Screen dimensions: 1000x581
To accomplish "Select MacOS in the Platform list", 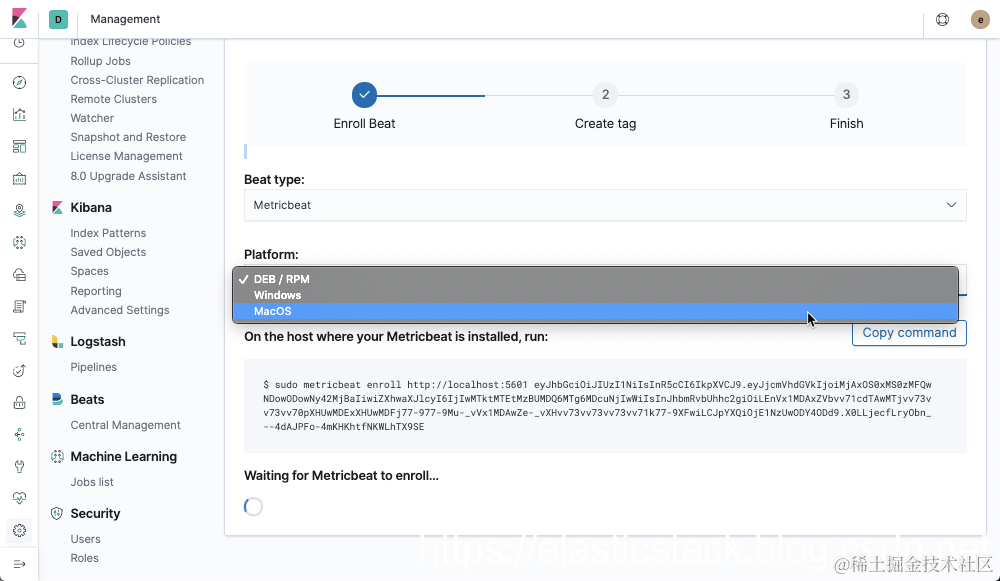I will point(596,311).
